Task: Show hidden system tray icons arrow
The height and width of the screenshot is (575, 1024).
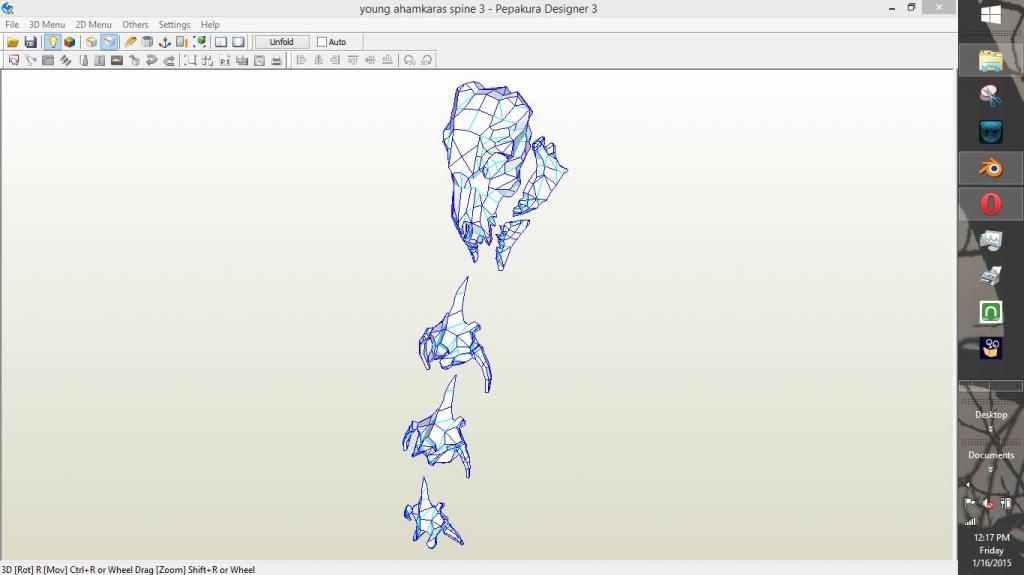Action: [x=968, y=485]
